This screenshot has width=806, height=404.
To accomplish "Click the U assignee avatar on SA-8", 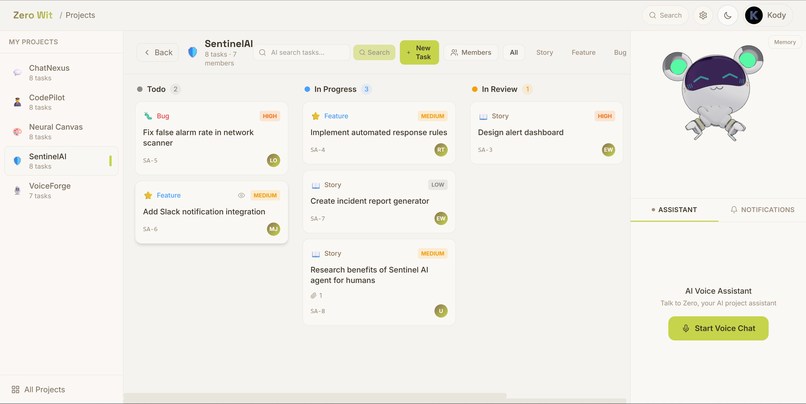I will pos(441,310).
